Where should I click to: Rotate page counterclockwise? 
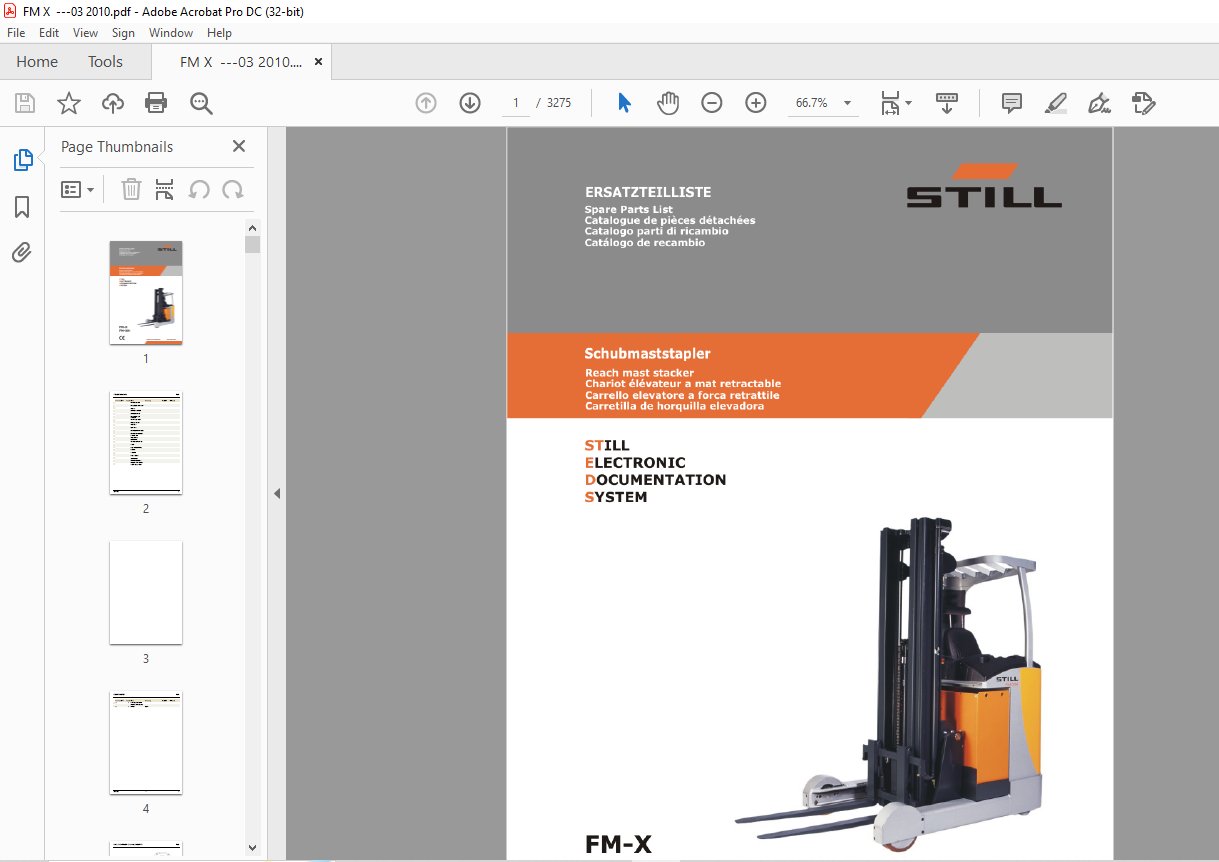199,189
